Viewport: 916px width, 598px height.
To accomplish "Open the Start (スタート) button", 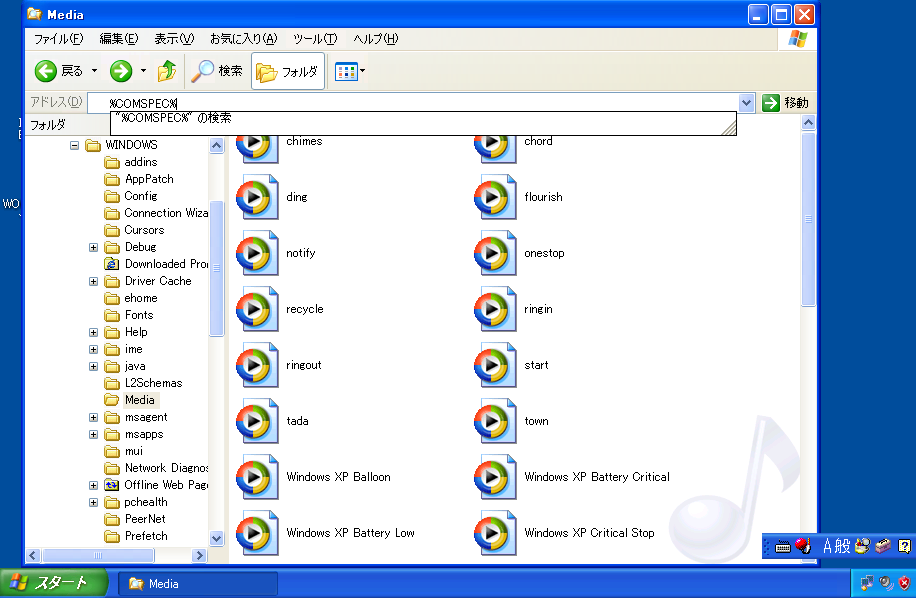I will tap(54, 583).
